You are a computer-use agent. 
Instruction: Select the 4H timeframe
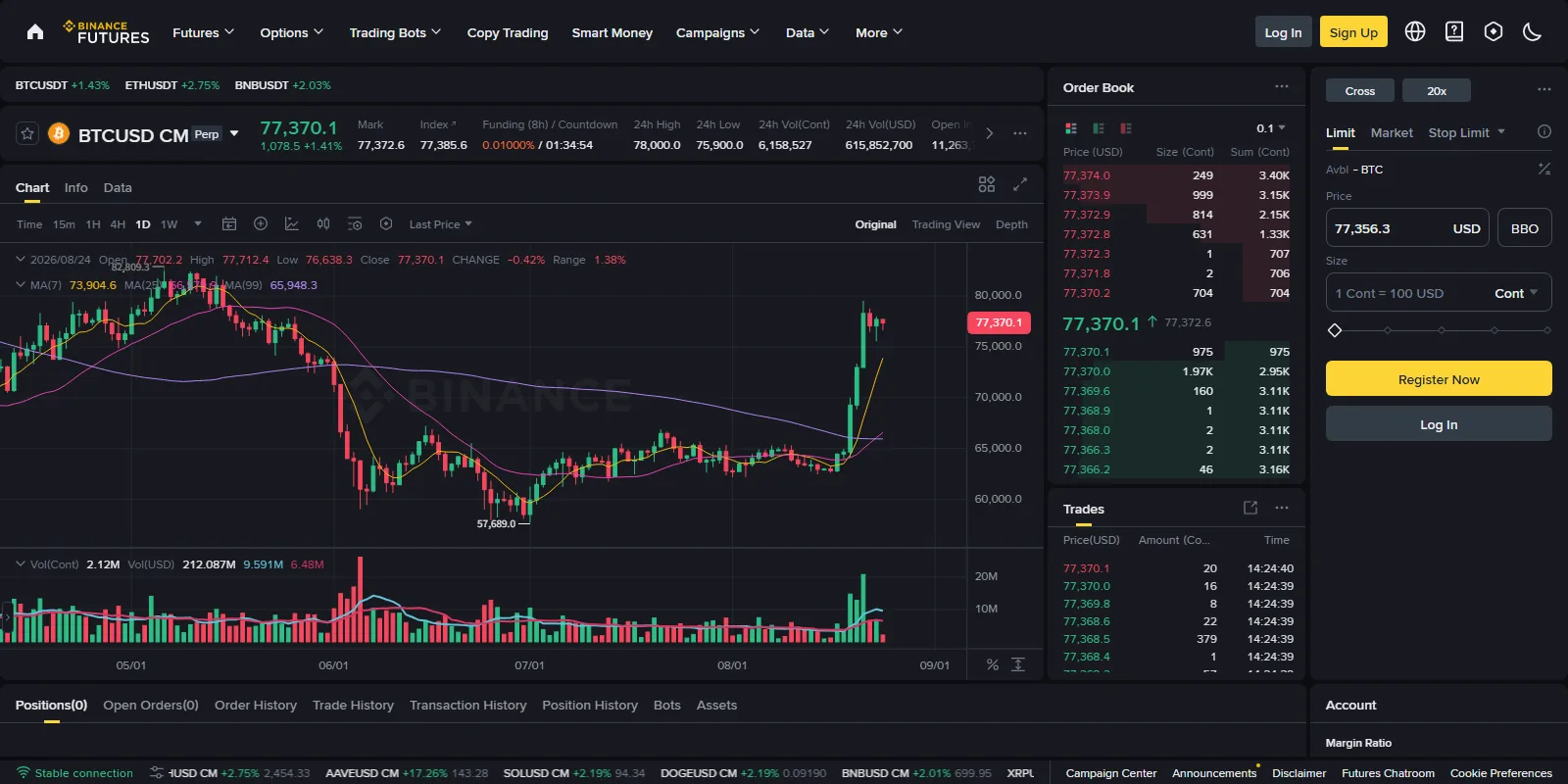tap(118, 224)
